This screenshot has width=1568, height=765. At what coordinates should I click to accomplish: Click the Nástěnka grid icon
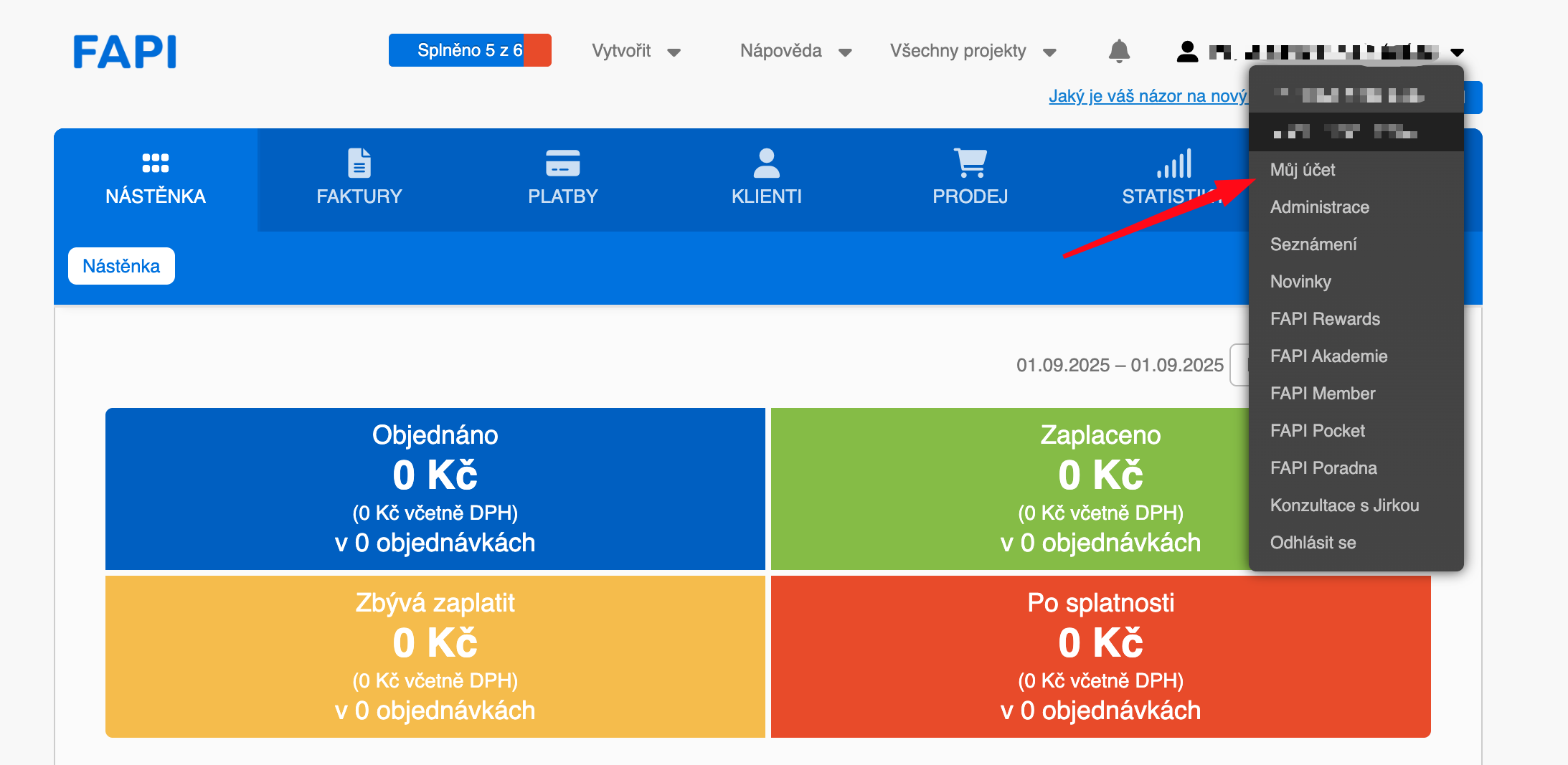coord(156,163)
